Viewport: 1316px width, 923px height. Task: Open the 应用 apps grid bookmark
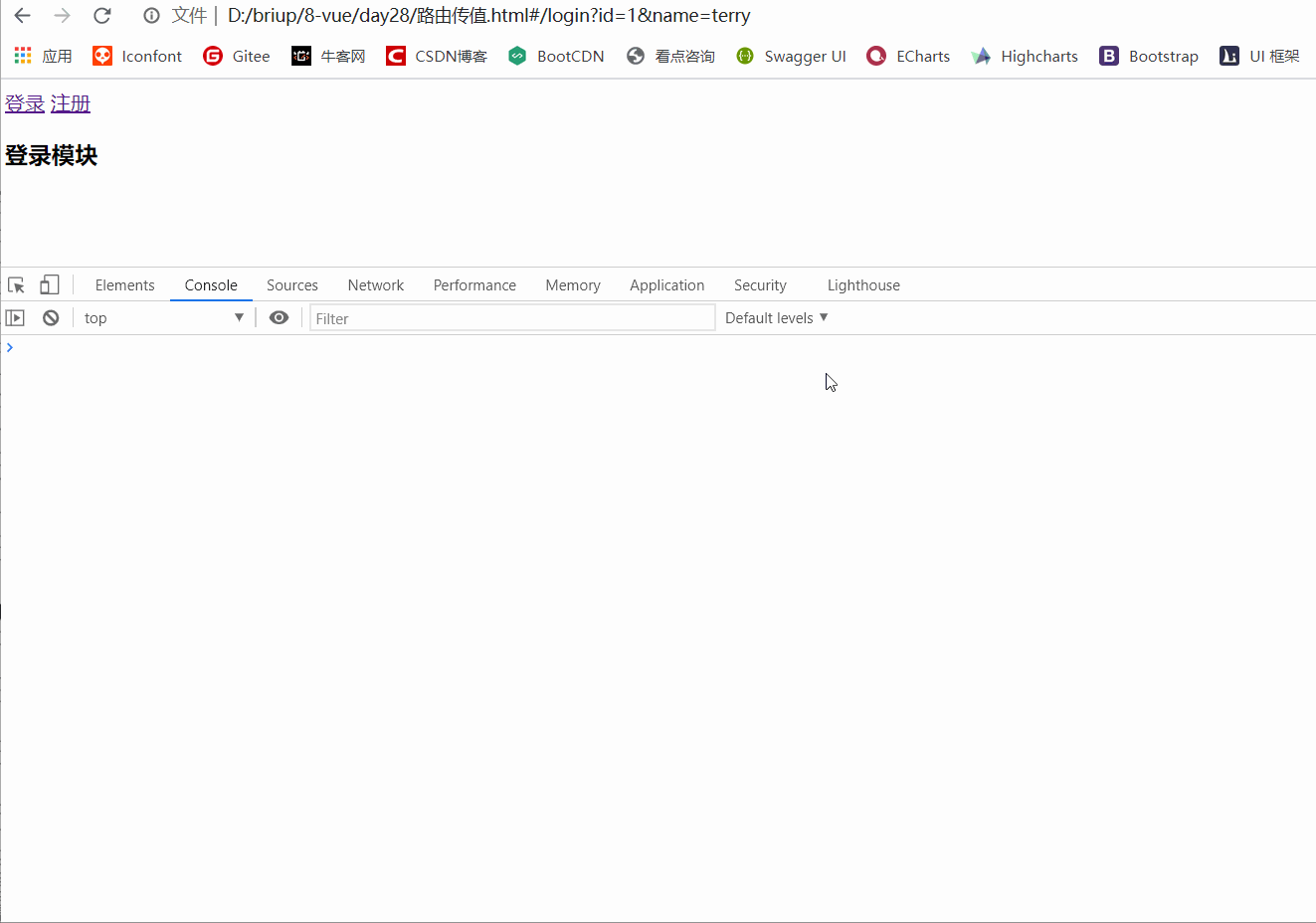click(43, 56)
